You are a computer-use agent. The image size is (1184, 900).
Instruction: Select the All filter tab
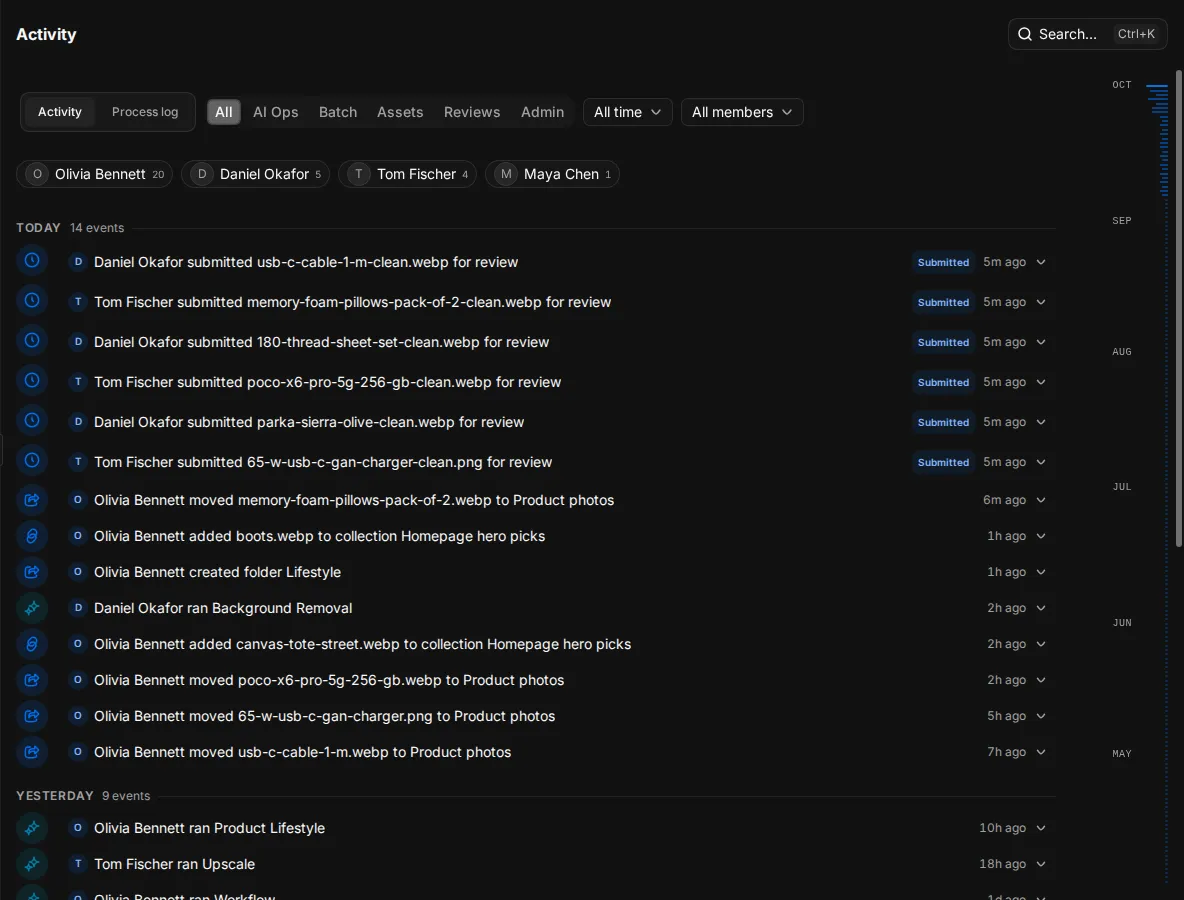224,112
